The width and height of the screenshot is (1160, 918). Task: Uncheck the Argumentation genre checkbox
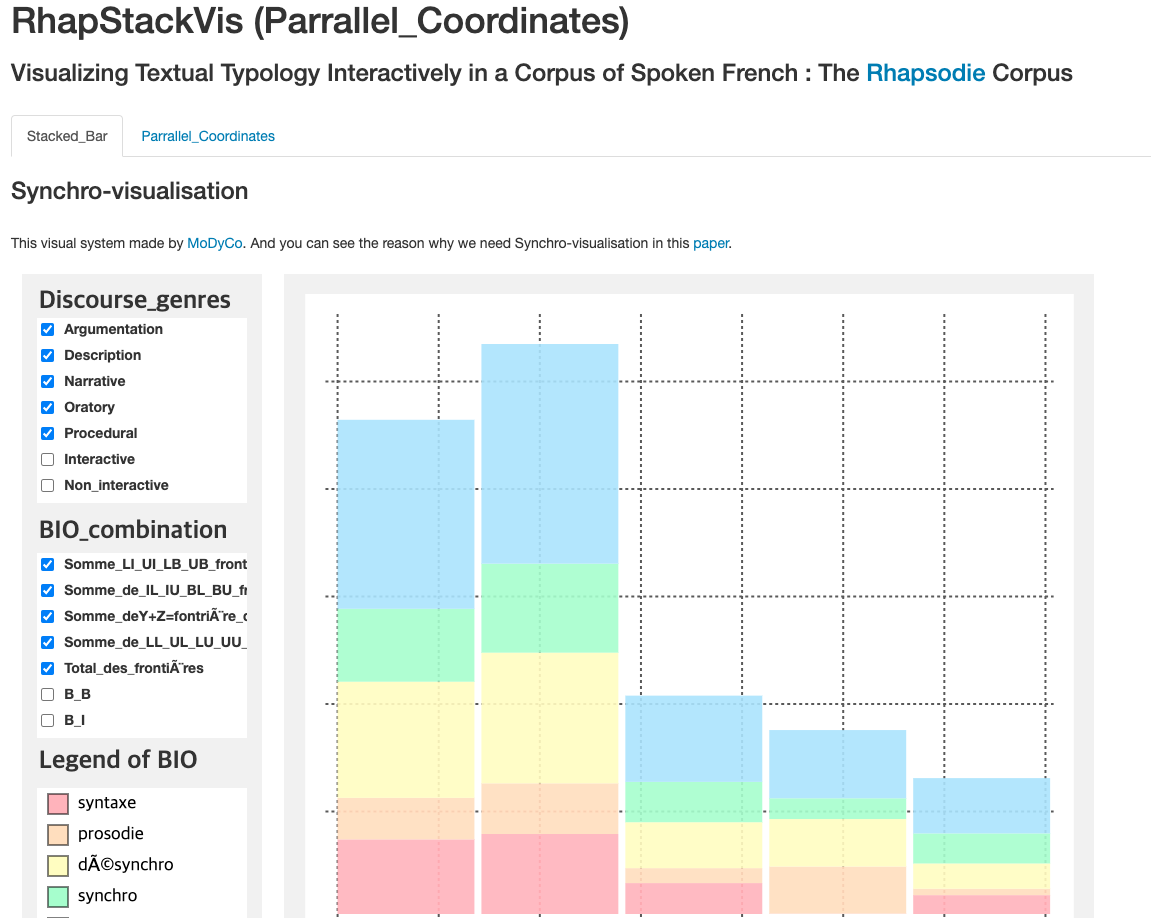47,329
